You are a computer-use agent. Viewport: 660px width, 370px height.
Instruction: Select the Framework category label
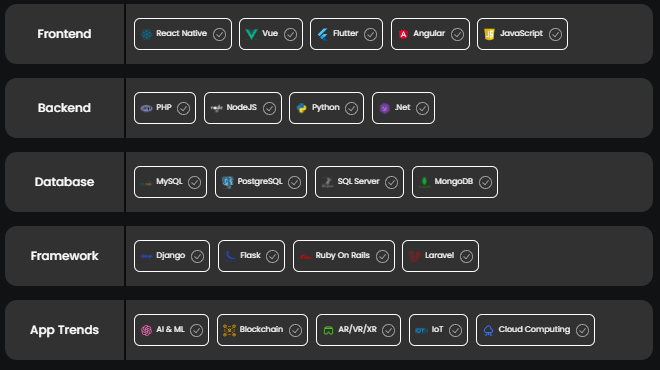click(64, 256)
